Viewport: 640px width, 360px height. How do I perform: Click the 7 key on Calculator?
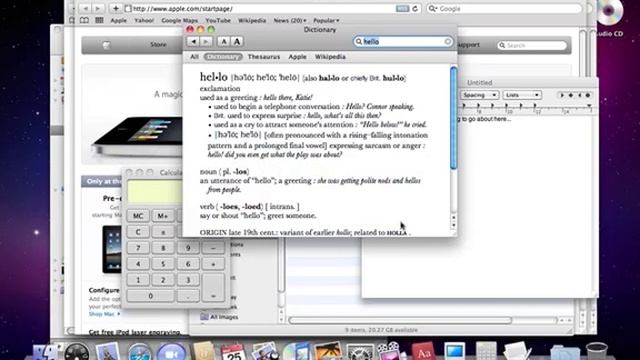[x=138, y=248]
